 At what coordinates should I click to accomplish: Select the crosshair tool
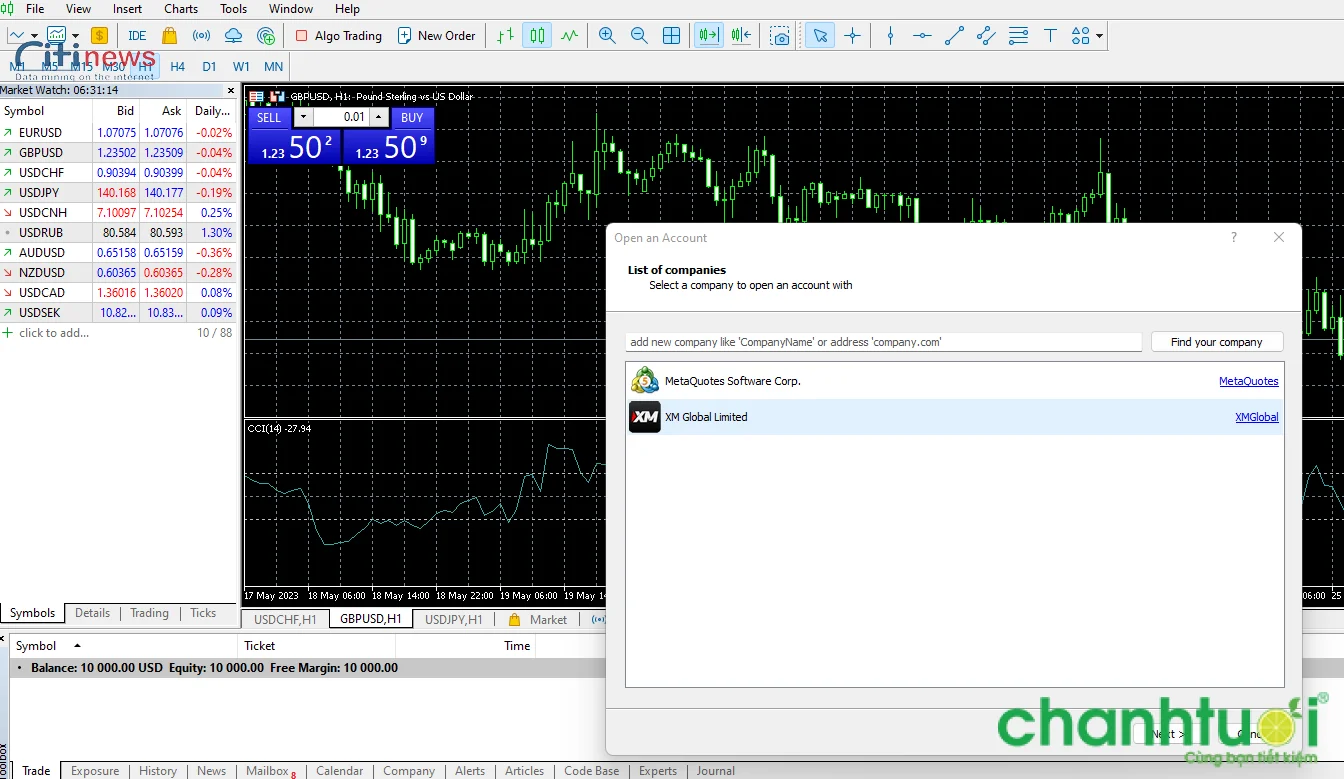tap(852, 36)
